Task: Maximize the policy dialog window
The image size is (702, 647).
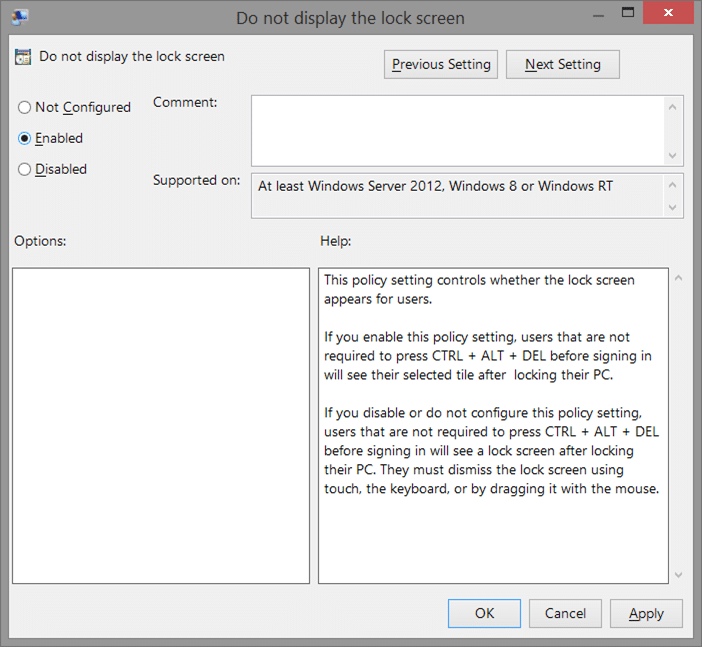Action: (628, 13)
